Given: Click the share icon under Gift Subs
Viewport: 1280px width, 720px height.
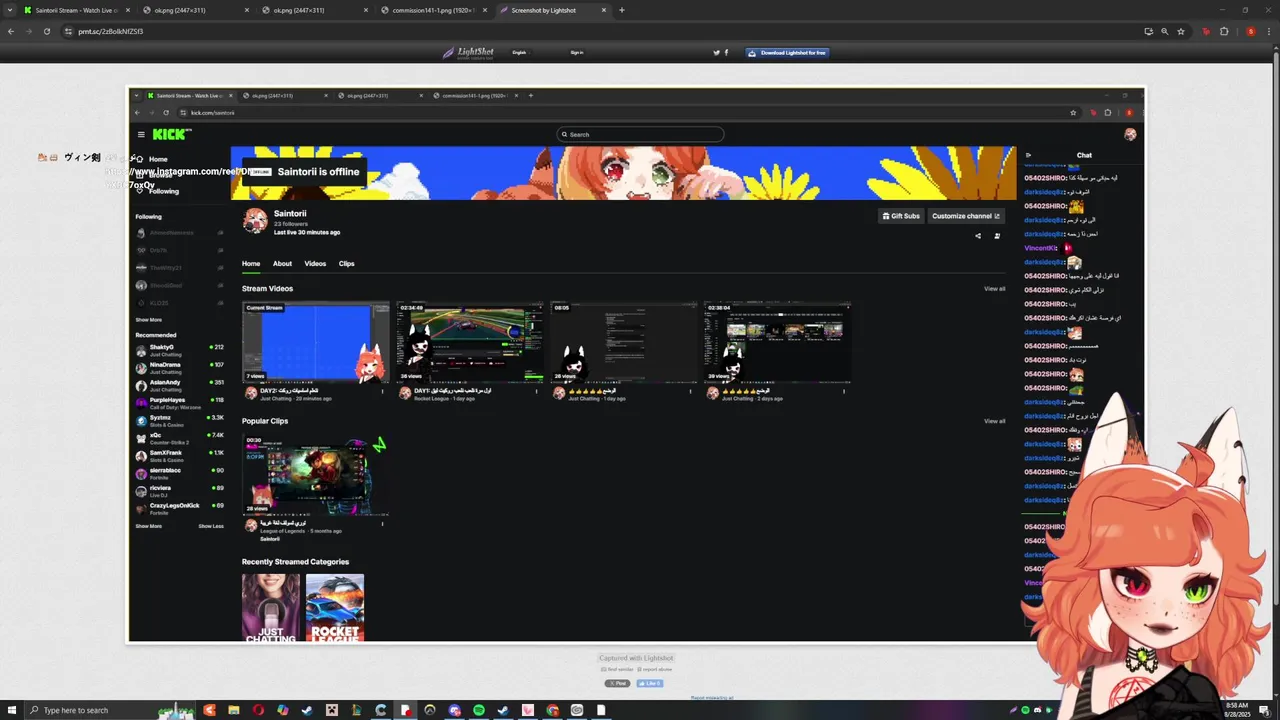Looking at the screenshot, I should click(x=978, y=236).
